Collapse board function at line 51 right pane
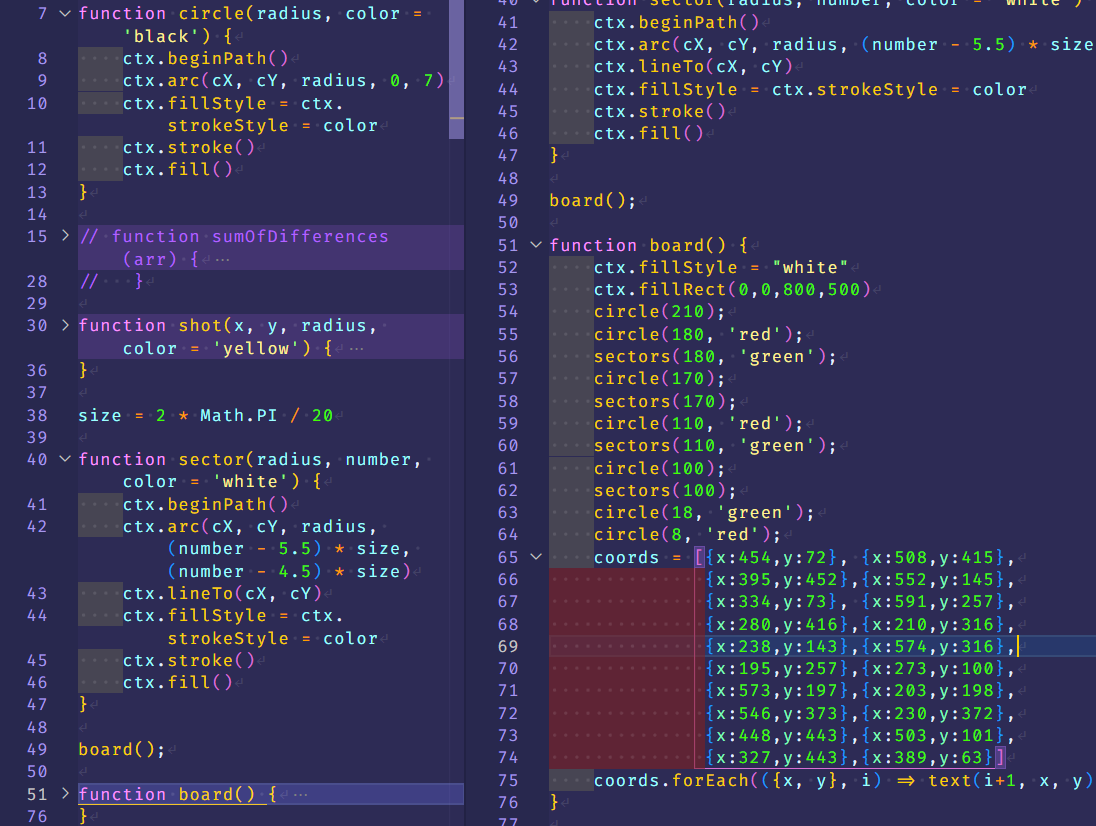The image size is (1096, 826). (536, 245)
